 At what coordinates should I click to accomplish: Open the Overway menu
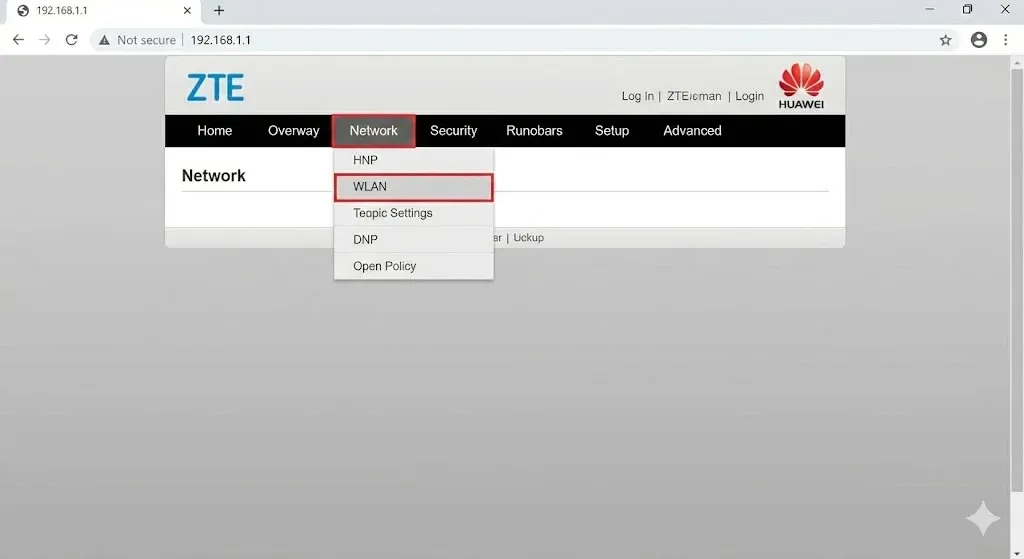point(293,131)
